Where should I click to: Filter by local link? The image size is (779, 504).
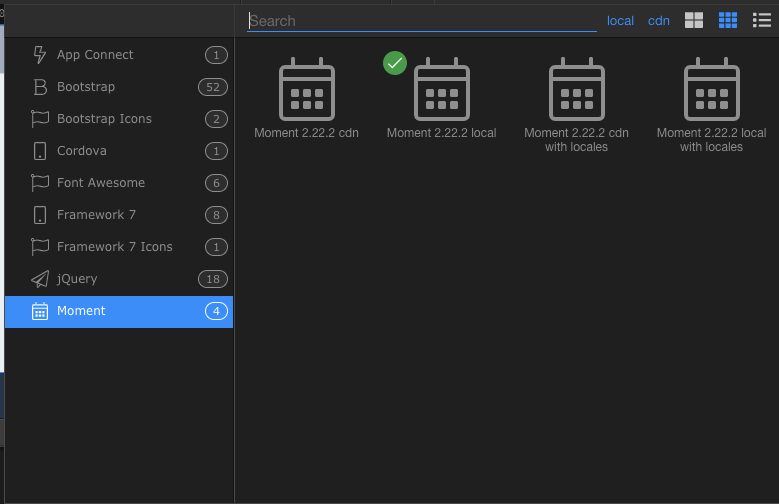coord(620,21)
